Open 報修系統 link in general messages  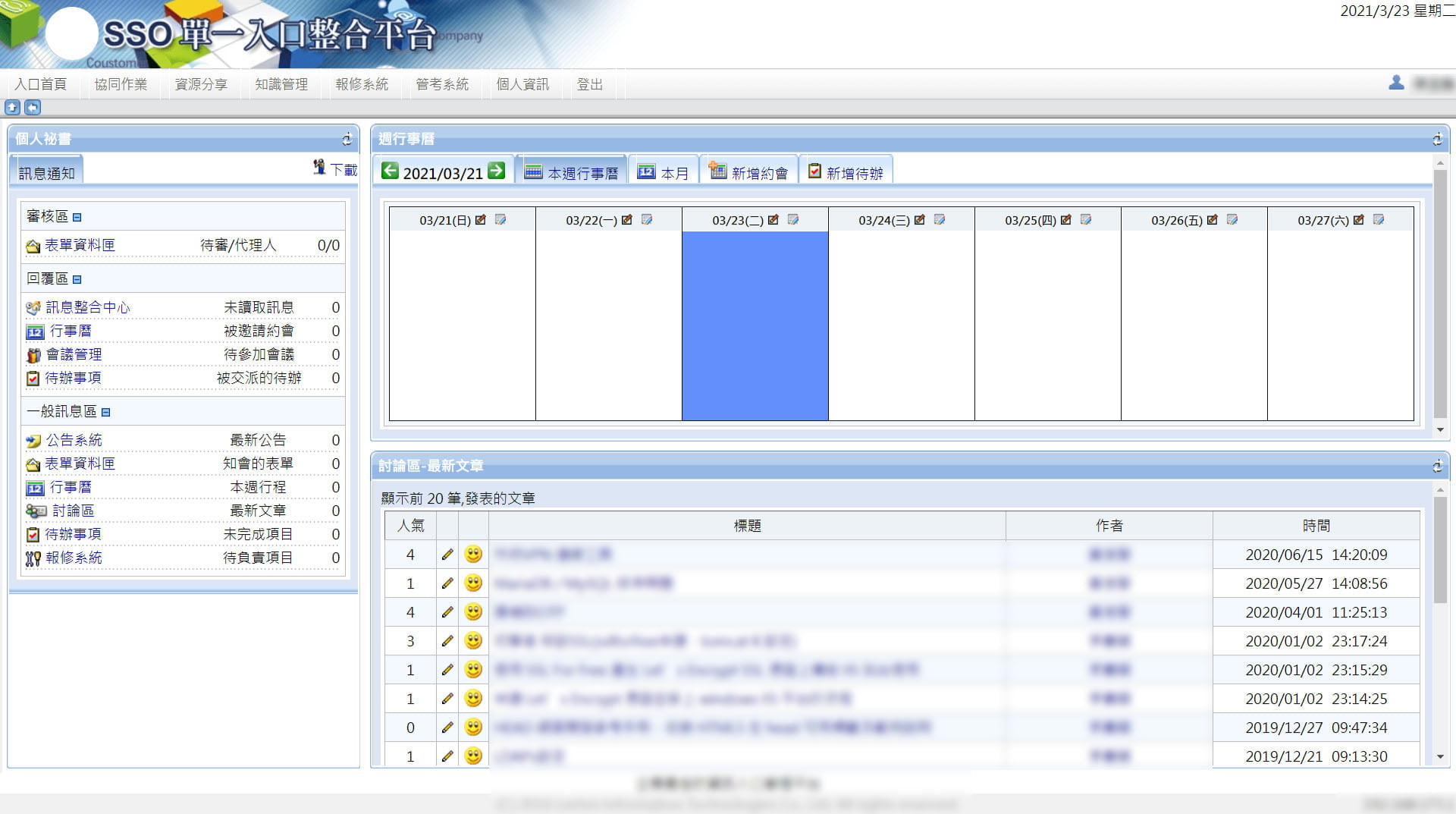(x=74, y=558)
